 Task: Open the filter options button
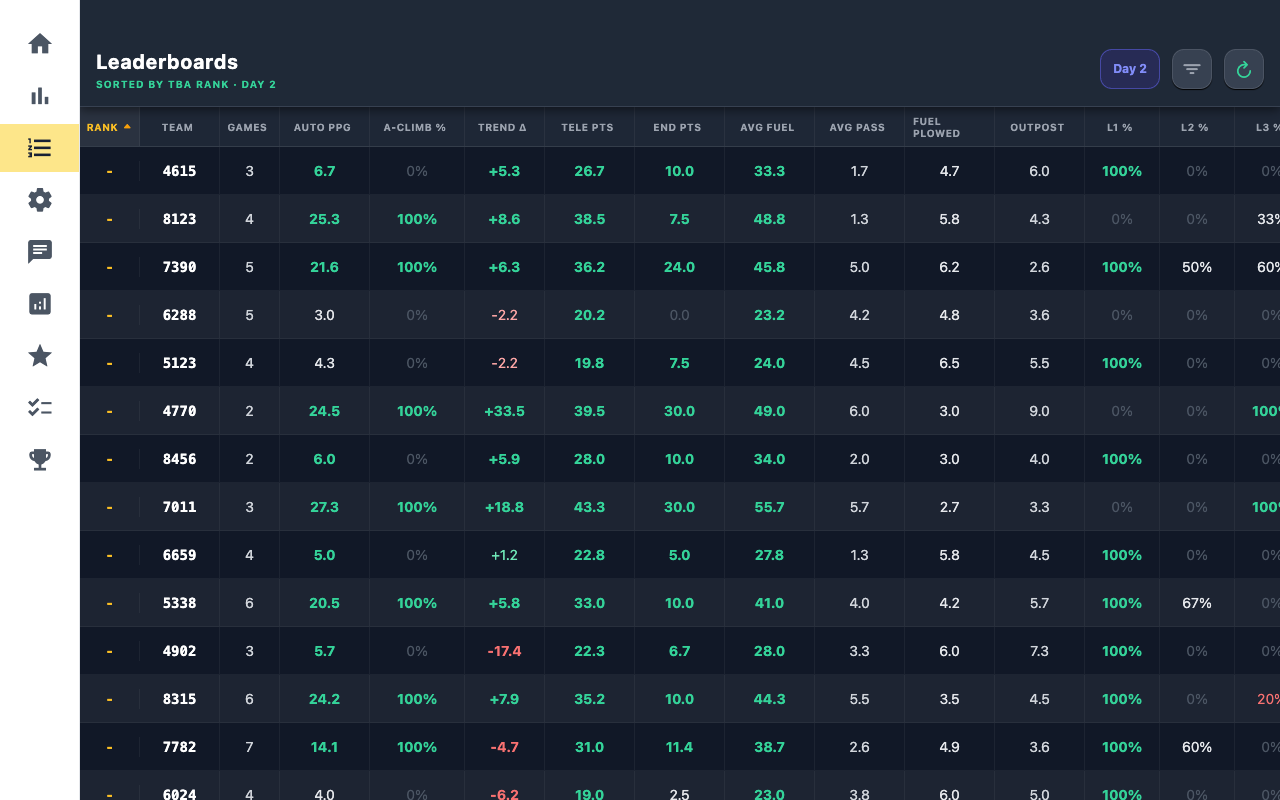click(1192, 69)
